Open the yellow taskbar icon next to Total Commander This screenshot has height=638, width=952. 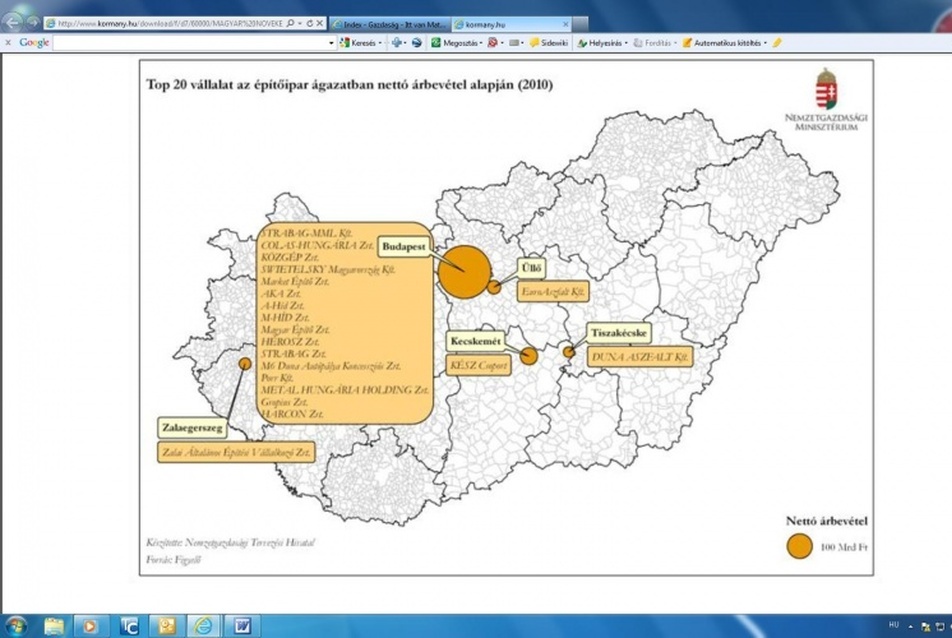point(166,626)
